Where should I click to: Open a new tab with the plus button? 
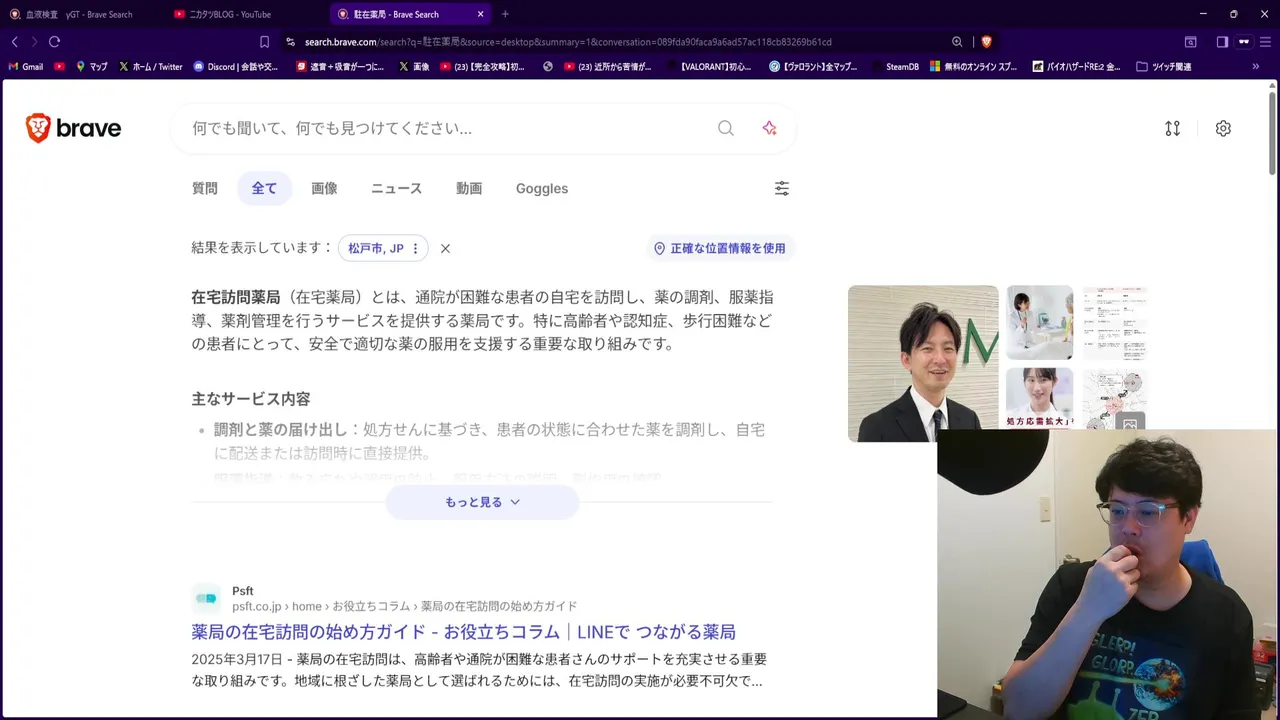point(505,14)
